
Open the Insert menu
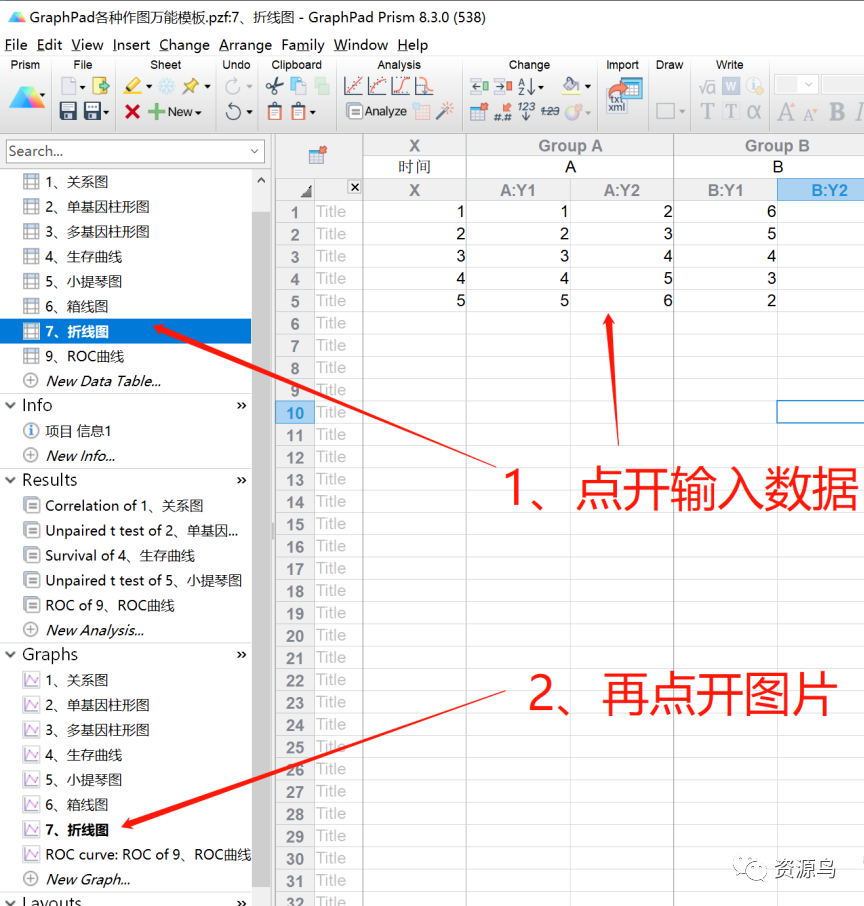(x=131, y=45)
